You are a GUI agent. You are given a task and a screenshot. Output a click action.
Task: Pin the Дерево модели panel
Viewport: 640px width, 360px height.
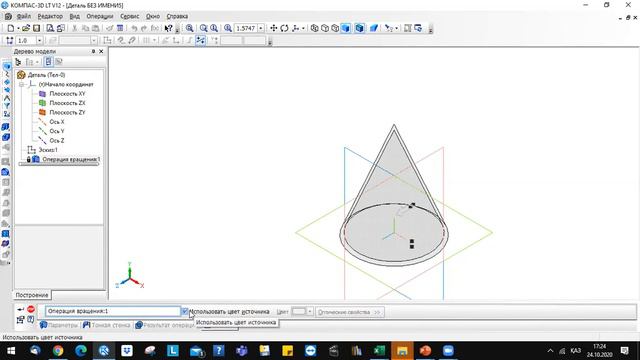click(93, 51)
